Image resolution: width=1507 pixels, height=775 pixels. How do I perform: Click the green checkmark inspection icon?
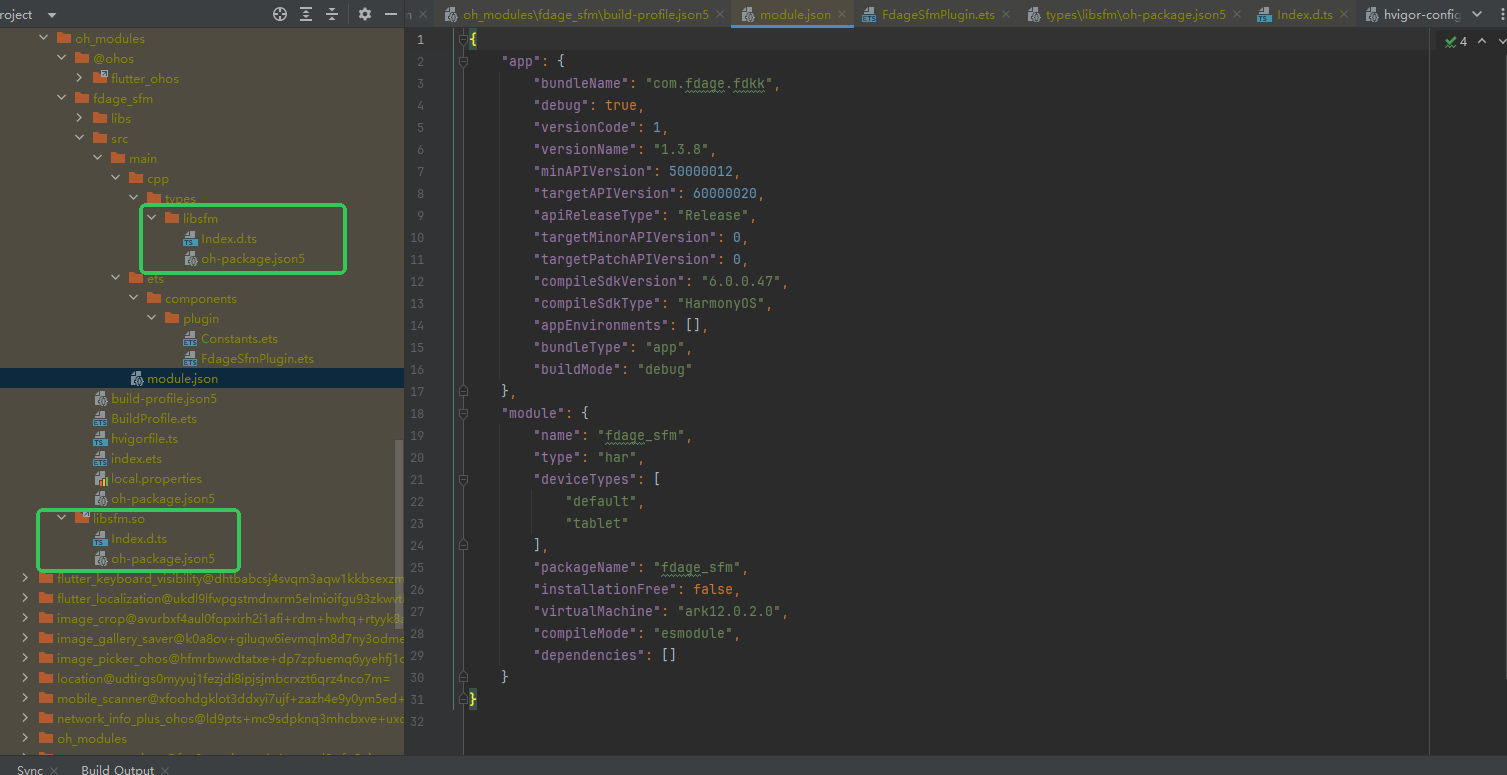(1451, 41)
